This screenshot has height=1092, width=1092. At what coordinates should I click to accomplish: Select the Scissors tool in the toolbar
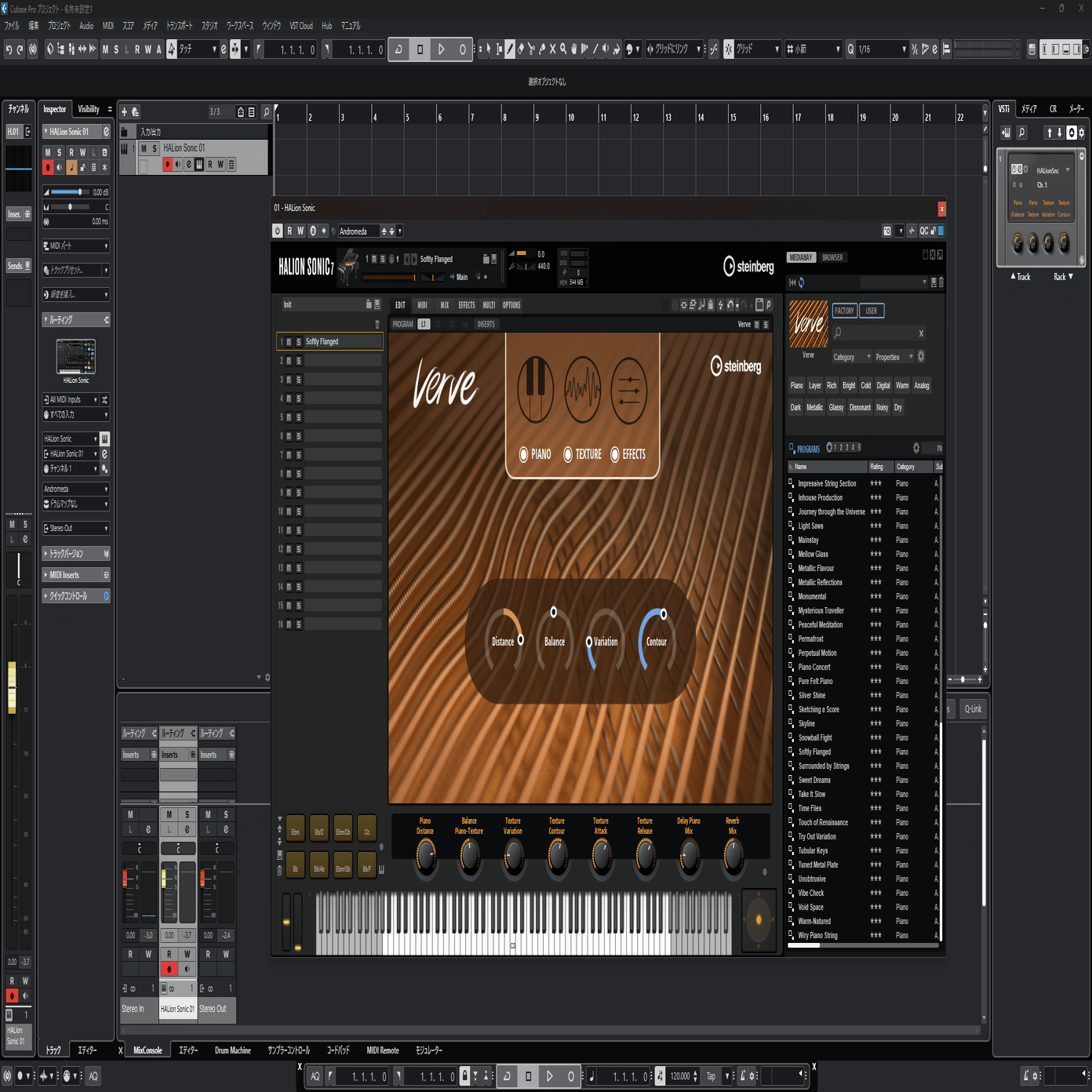(533, 48)
